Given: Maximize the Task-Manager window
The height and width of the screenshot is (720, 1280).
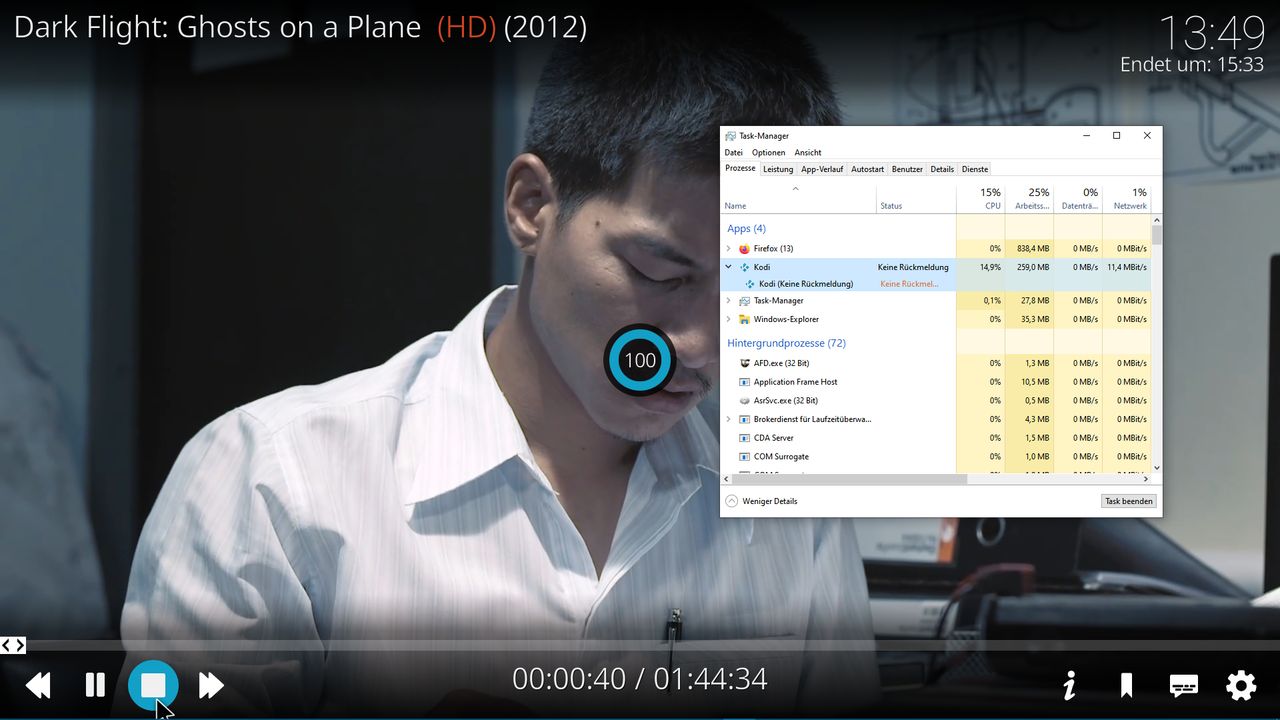Looking at the screenshot, I should (x=1116, y=136).
